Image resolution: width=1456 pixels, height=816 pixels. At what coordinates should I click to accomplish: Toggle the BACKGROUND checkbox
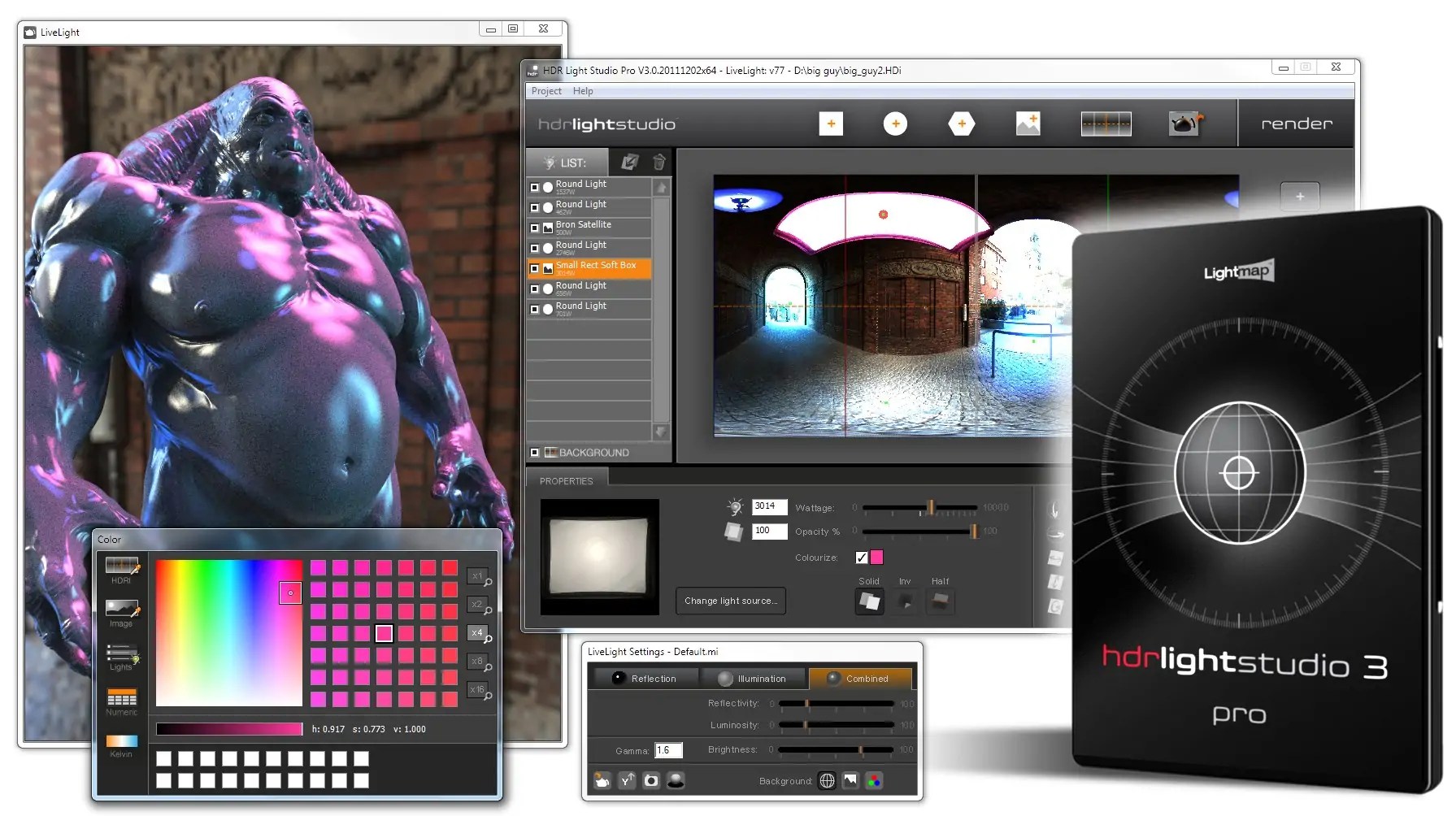[x=534, y=453]
